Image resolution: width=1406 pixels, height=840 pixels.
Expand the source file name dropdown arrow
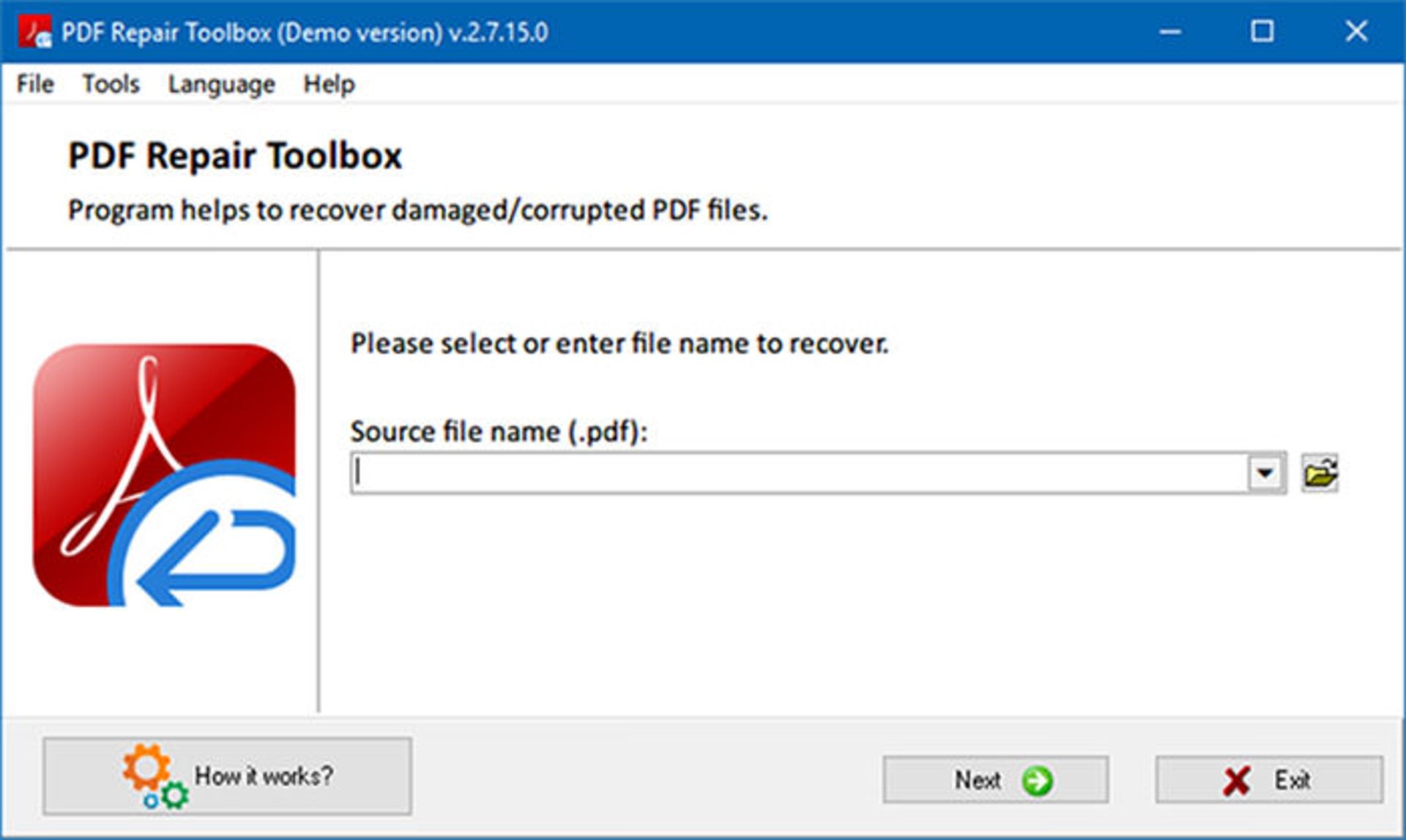[x=1265, y=473]
